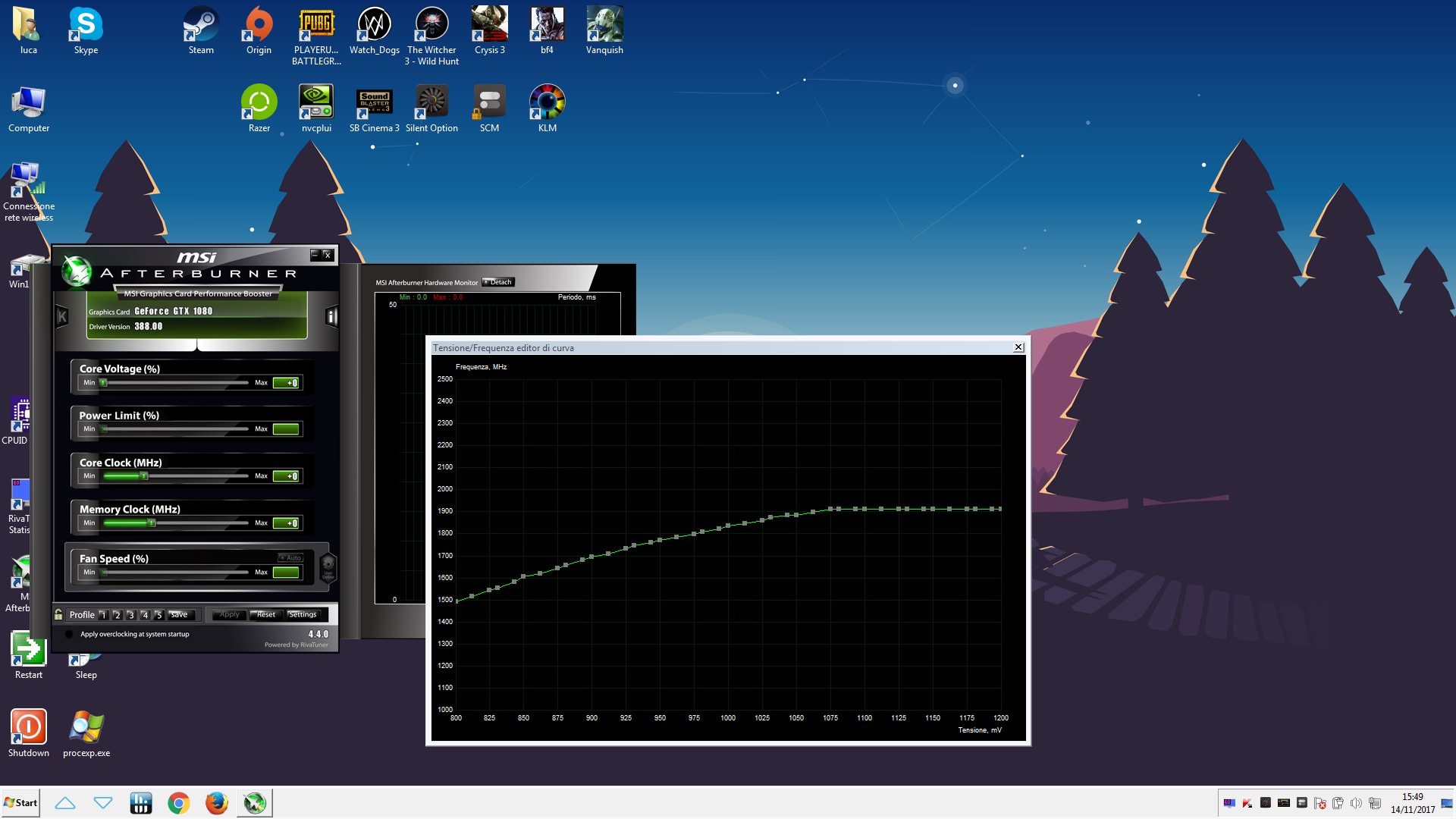This screenshot has width=1456, height=819.
Task: Click the Apply button in Afterburner
Action: click(229, 615)
